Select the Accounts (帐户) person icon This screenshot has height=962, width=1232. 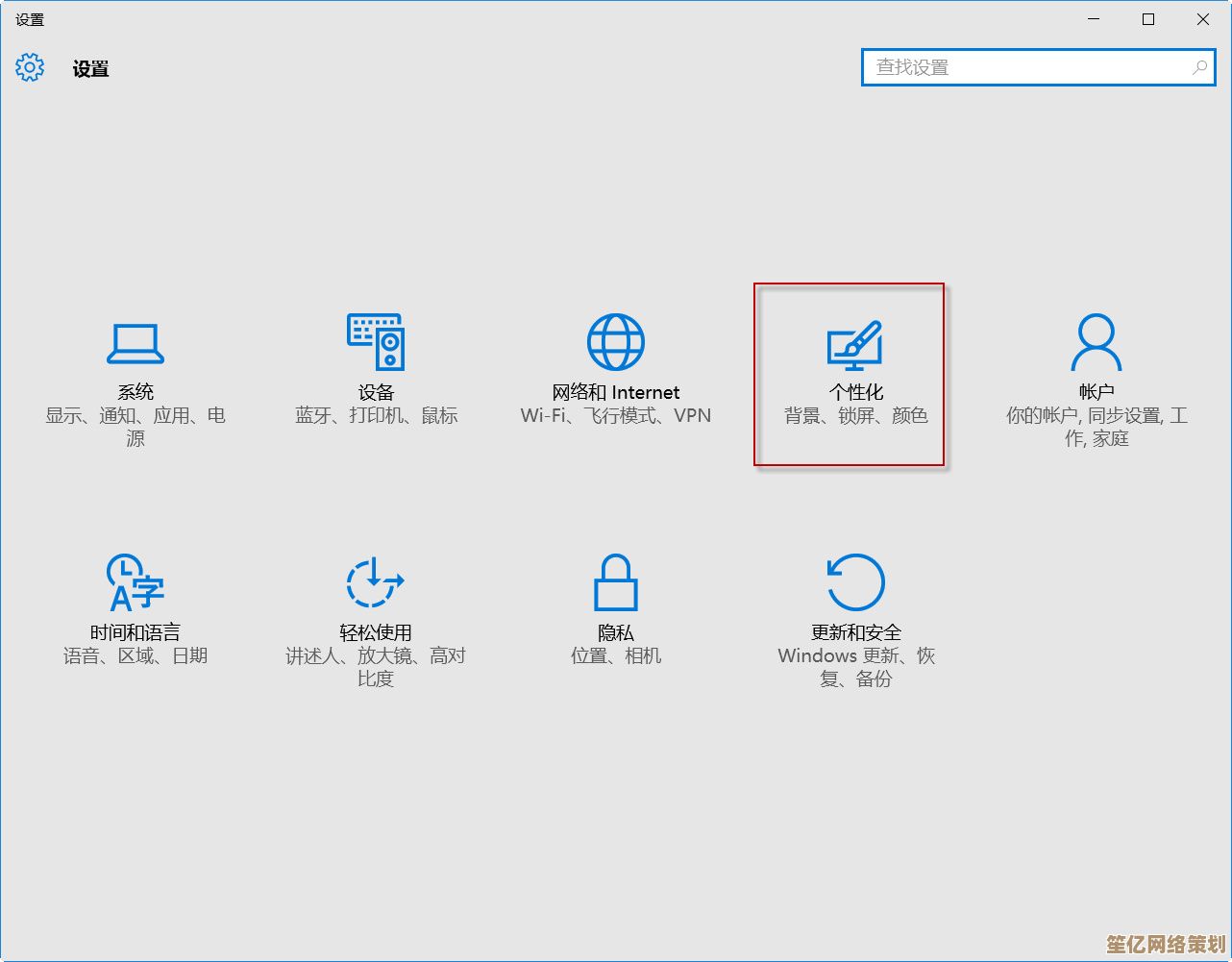(1096, 343)
